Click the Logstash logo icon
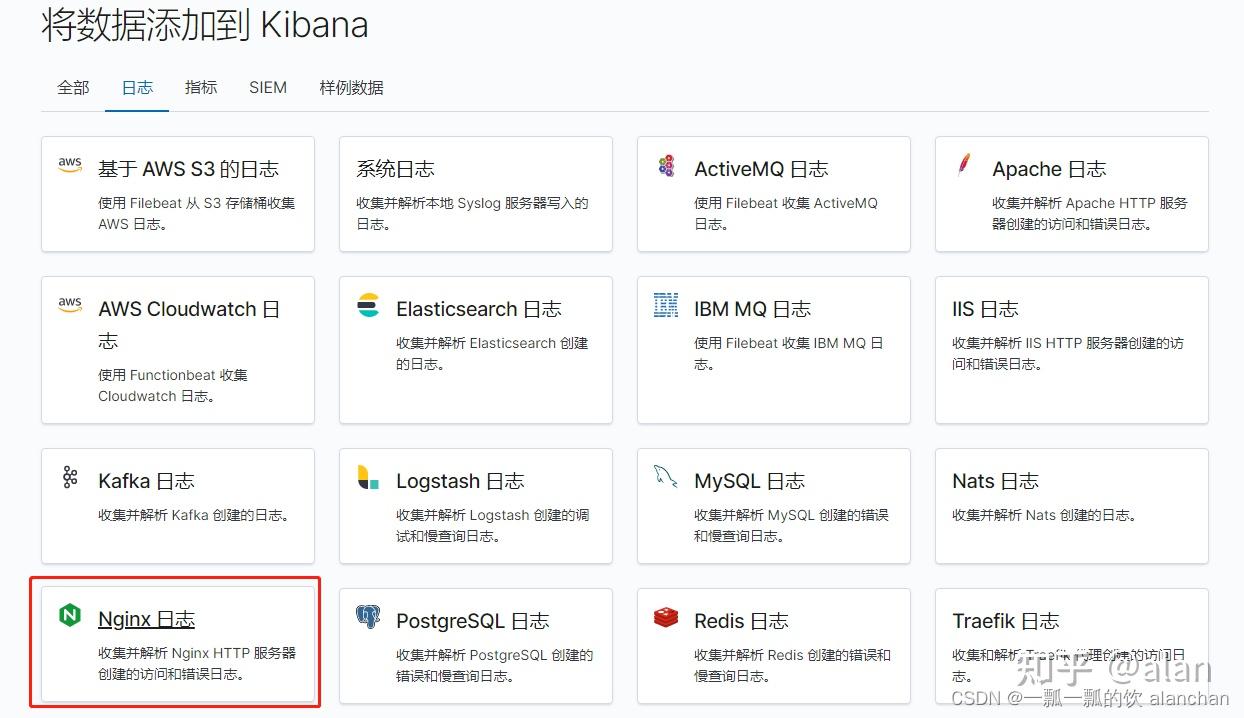Image resolution: width=1244 pixels, height=718 pixels. coord(368,478)
